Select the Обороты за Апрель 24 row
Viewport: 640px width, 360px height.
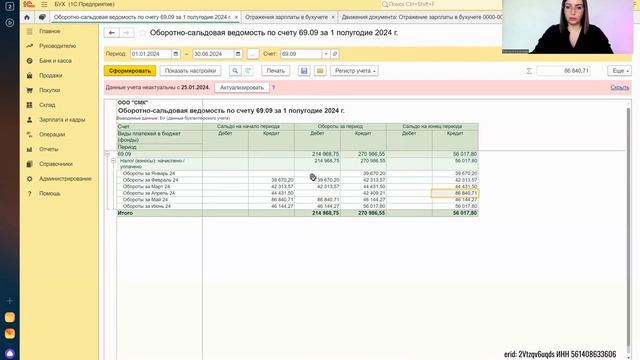(x=298, y=193)
